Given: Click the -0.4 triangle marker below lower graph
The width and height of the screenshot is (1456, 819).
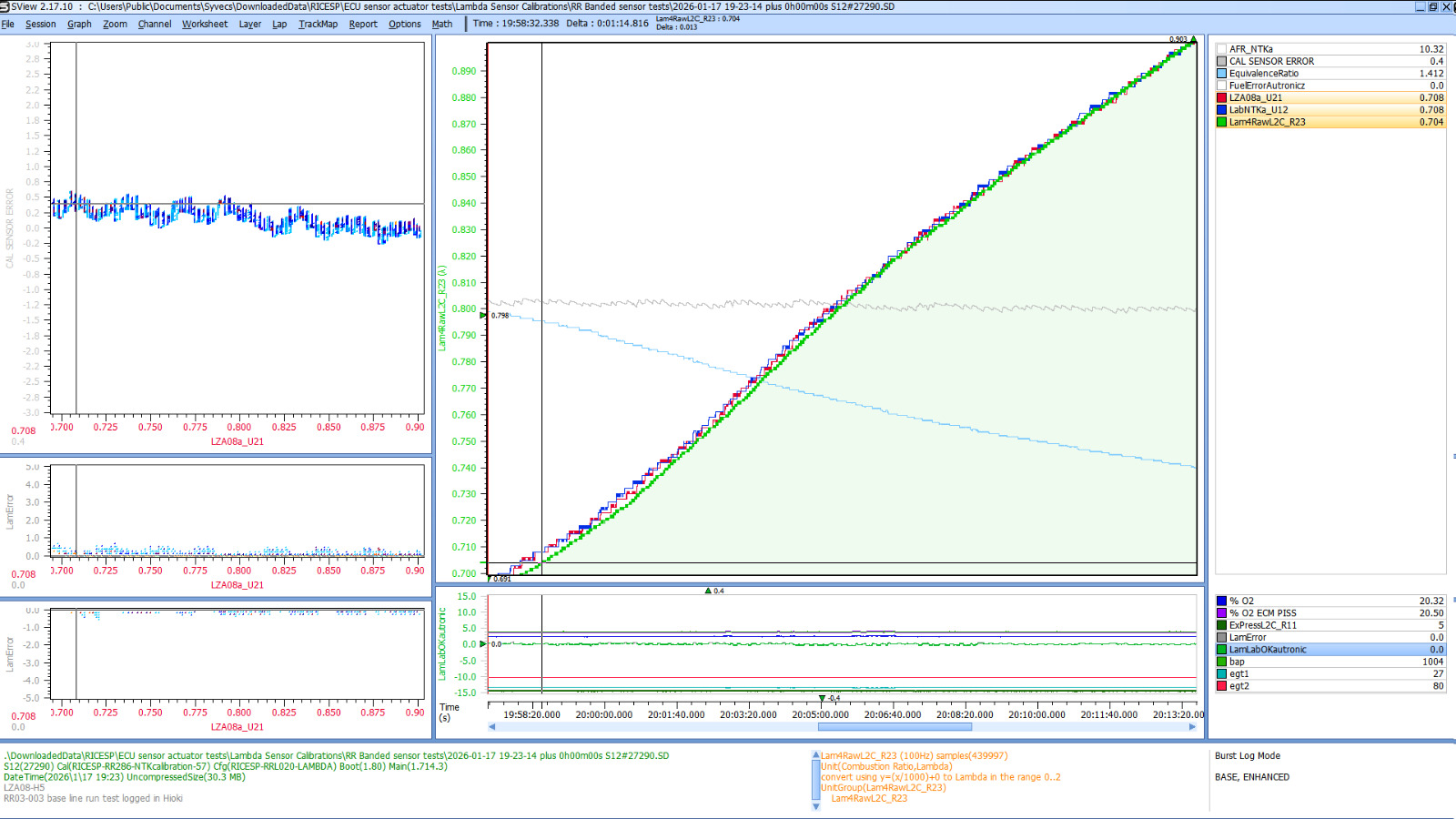Looking at the screenshot, I should pos(822,698).
